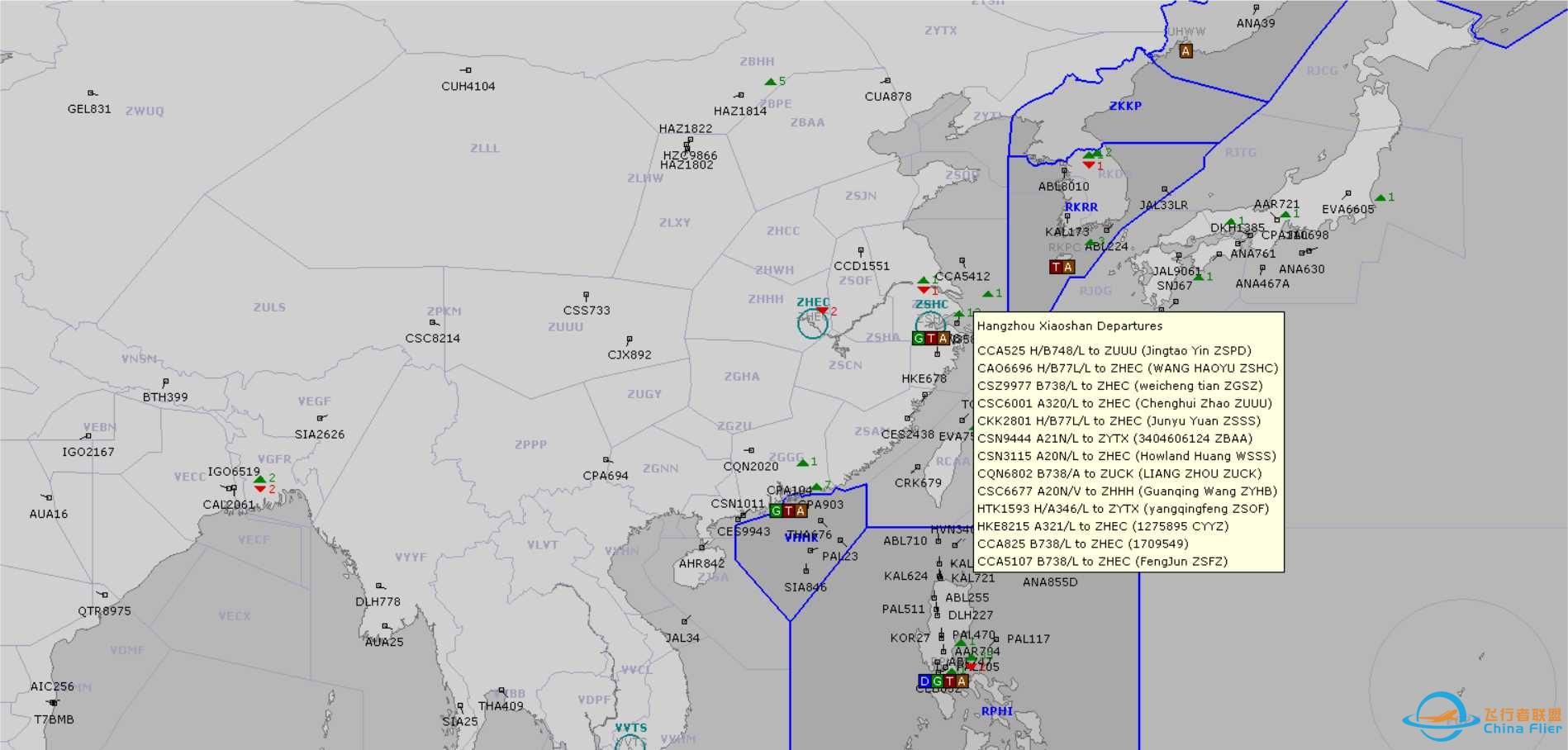Click the green G badge at ZSHC

pos(918,338)
